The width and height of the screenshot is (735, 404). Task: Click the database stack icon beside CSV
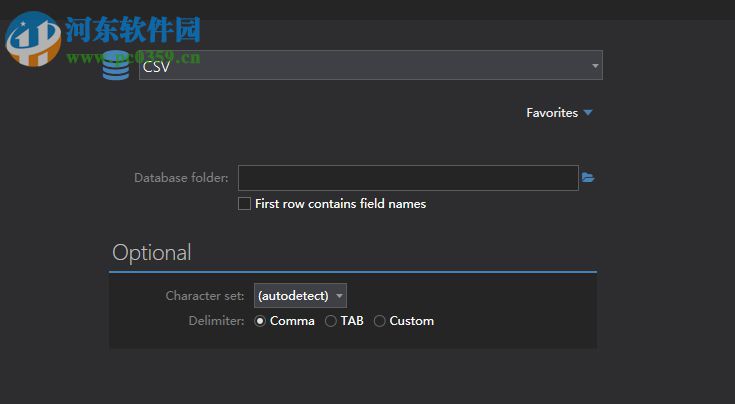tap(116, 66)
